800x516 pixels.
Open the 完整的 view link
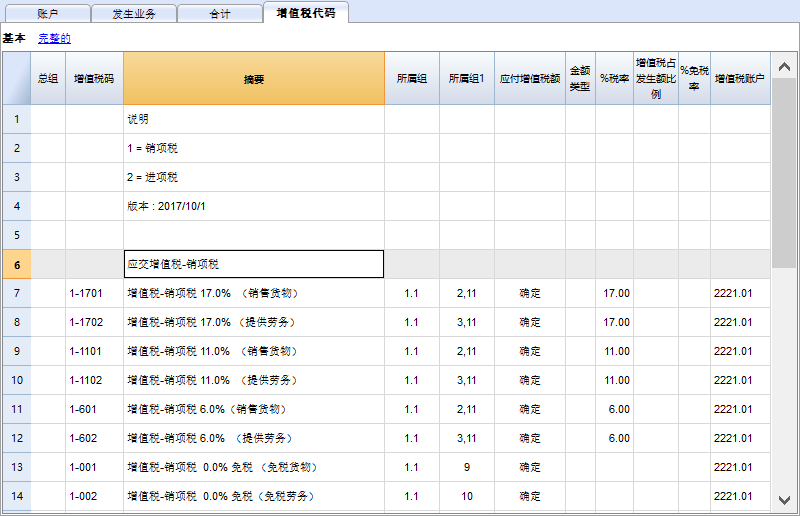(54, 38)
